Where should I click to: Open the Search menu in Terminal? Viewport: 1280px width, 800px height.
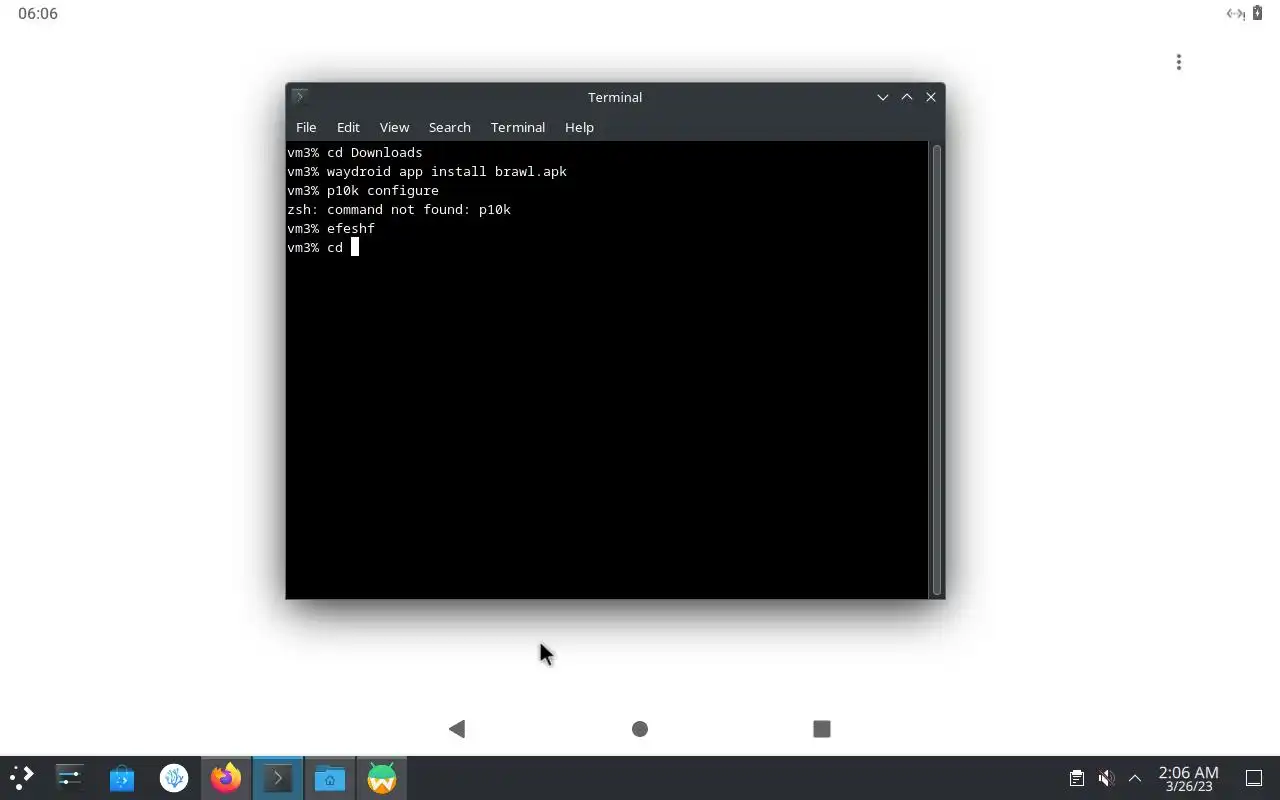[449, 127]
